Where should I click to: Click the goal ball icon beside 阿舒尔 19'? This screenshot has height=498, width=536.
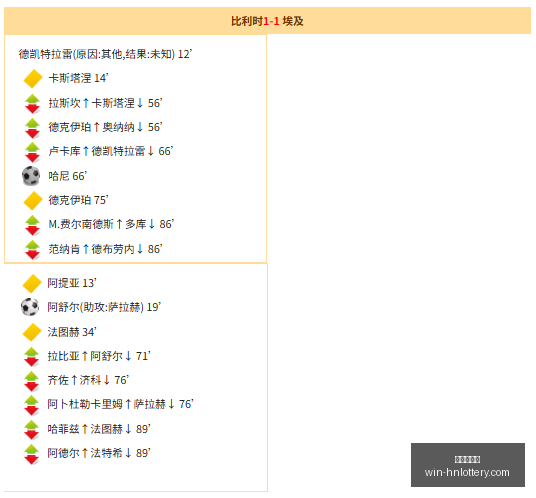[x=30, y=307]
